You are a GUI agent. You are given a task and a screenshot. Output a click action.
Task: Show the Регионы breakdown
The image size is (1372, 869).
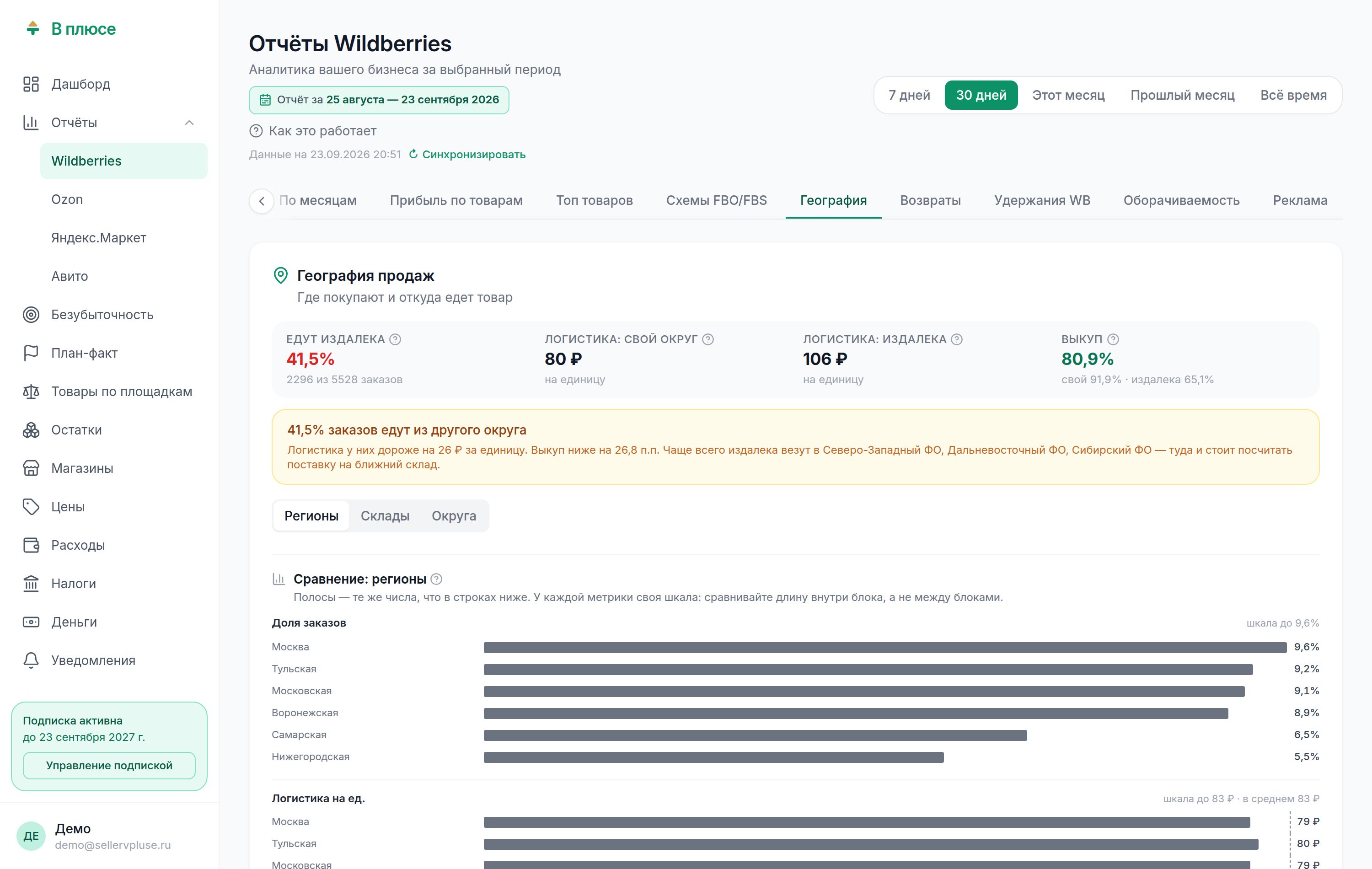[x=311, y=516]
